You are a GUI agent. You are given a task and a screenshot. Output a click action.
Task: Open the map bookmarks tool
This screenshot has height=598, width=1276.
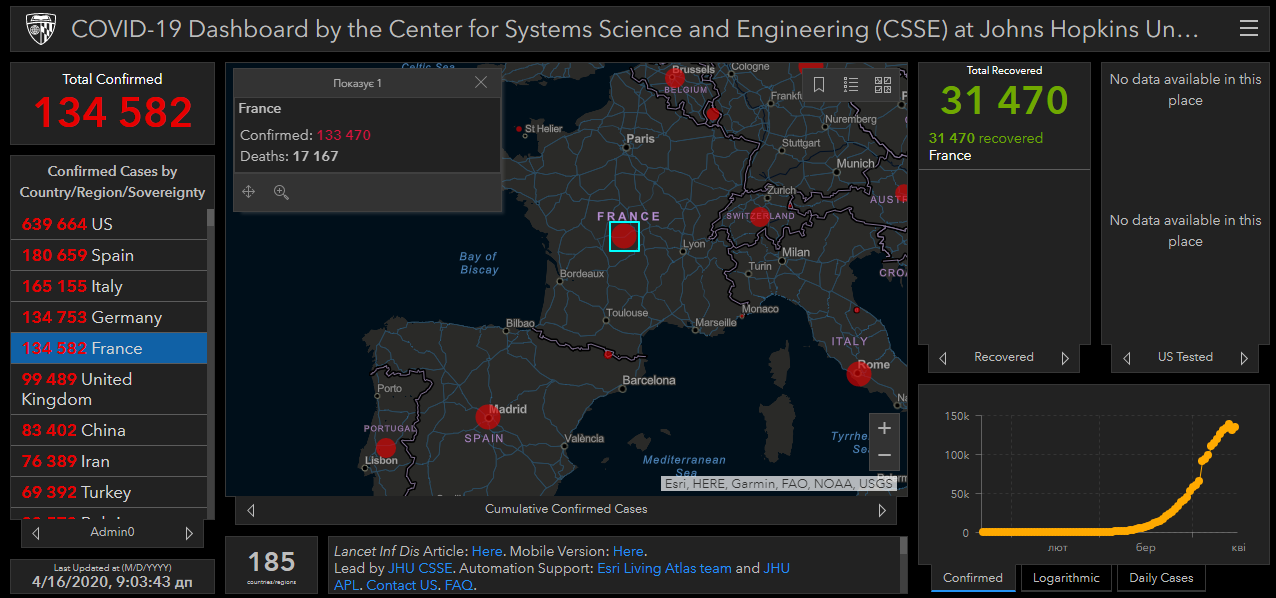(819, 85)
